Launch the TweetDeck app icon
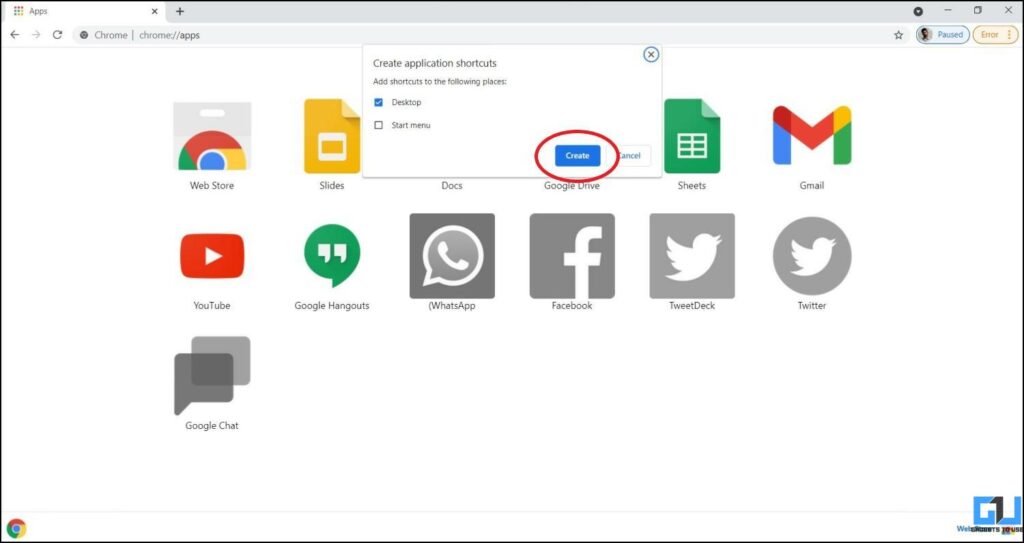Screen dimensions: 1024x543 coord(691,256)
